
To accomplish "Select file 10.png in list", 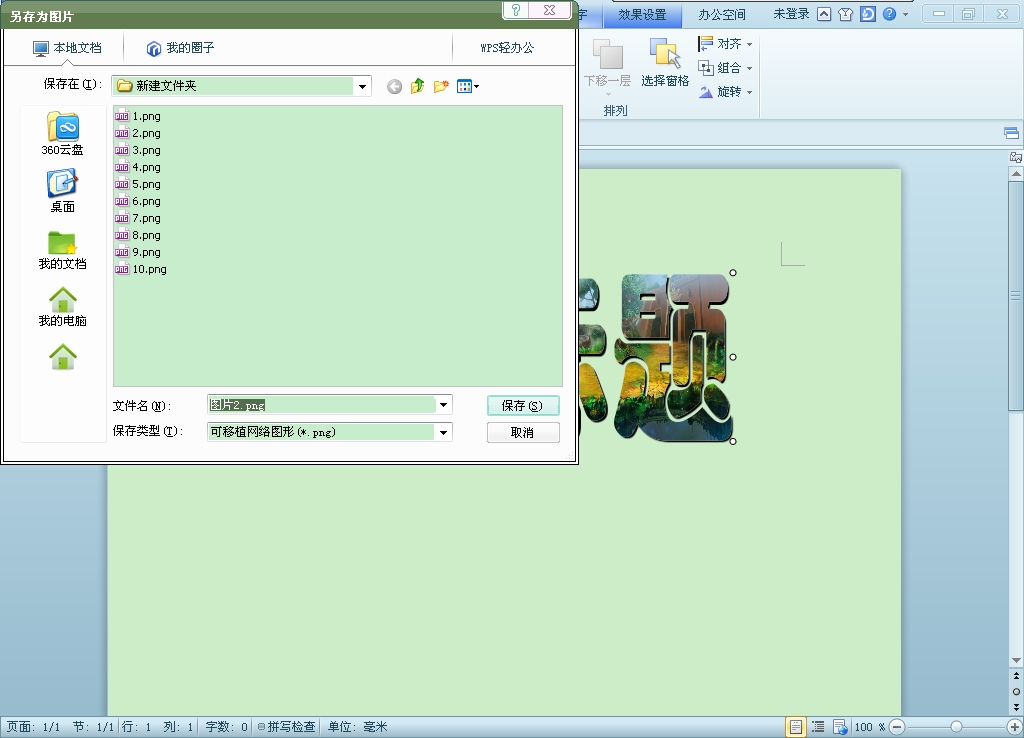I will pos(141,269).
